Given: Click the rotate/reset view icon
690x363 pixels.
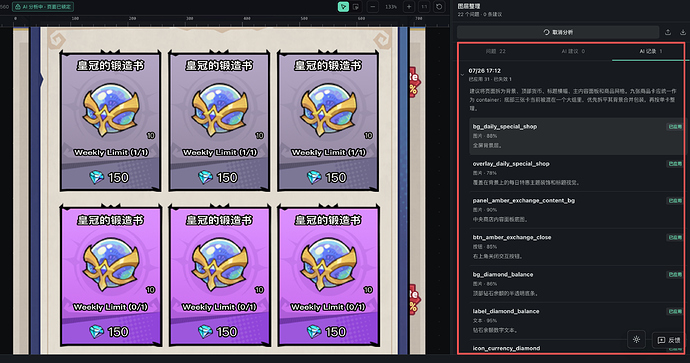Looking at the screenshot, I should click(x=439, y=7).
